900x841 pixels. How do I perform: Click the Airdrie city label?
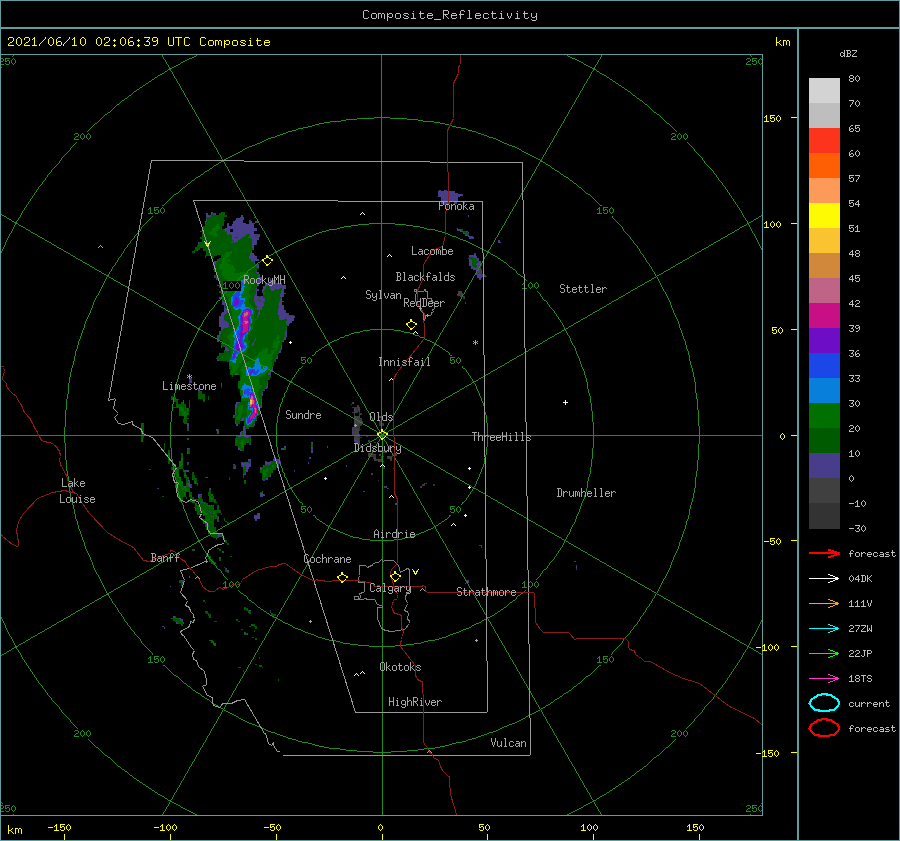[394, 534]
